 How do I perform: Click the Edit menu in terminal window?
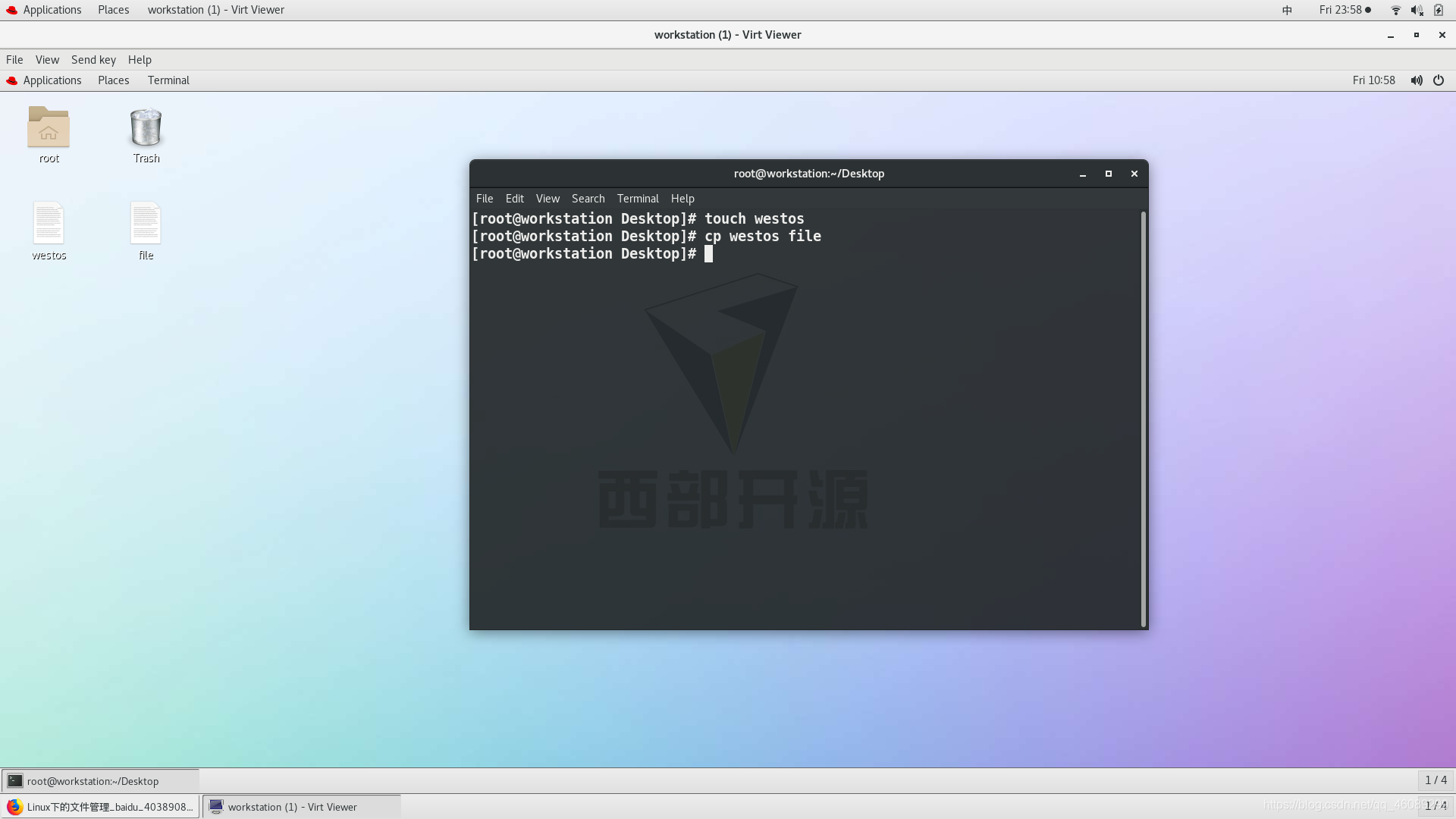pos(514,198)
